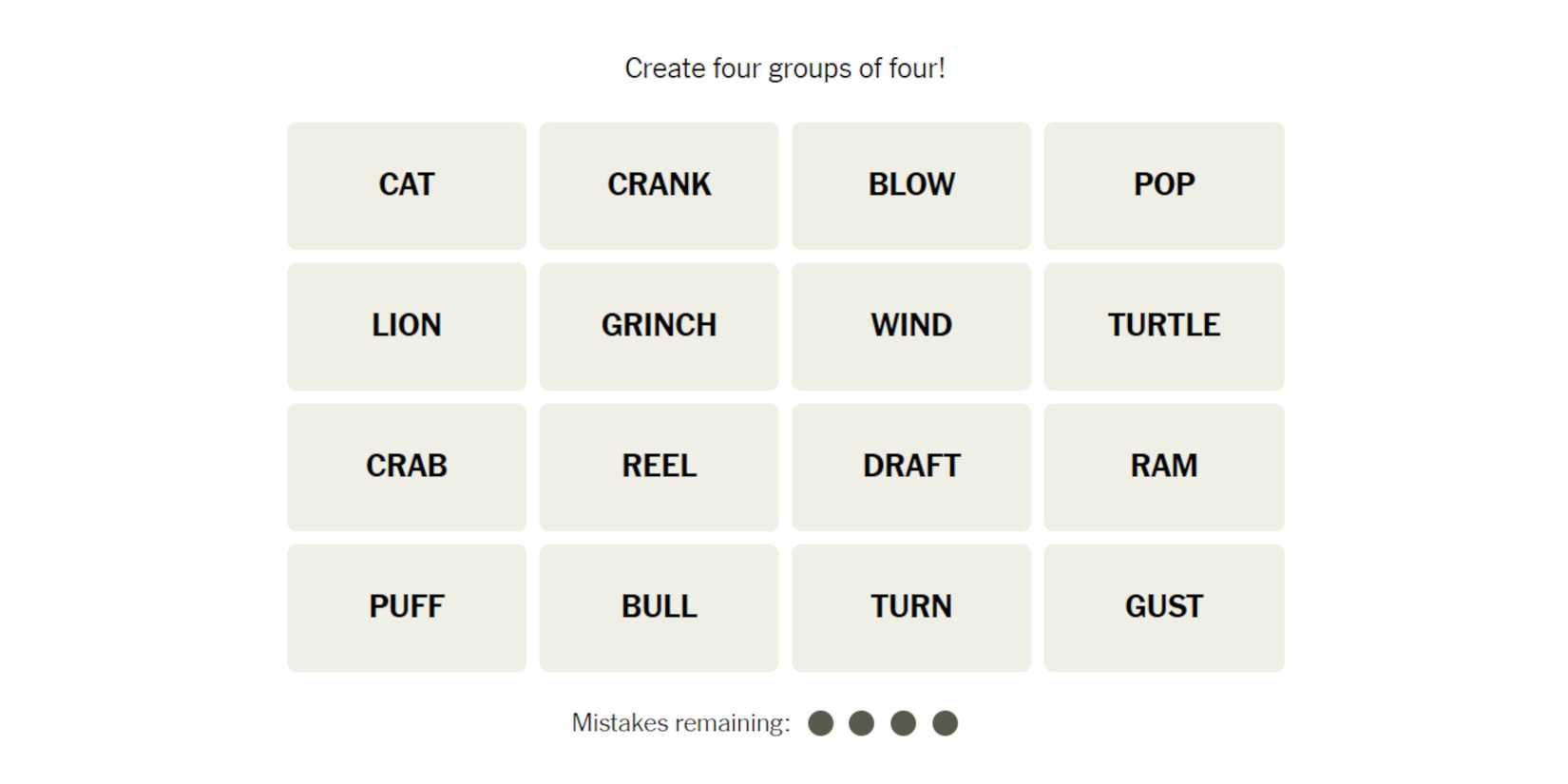
Task: Pick the CRAB word tile
Action: [x=407, y=467]
